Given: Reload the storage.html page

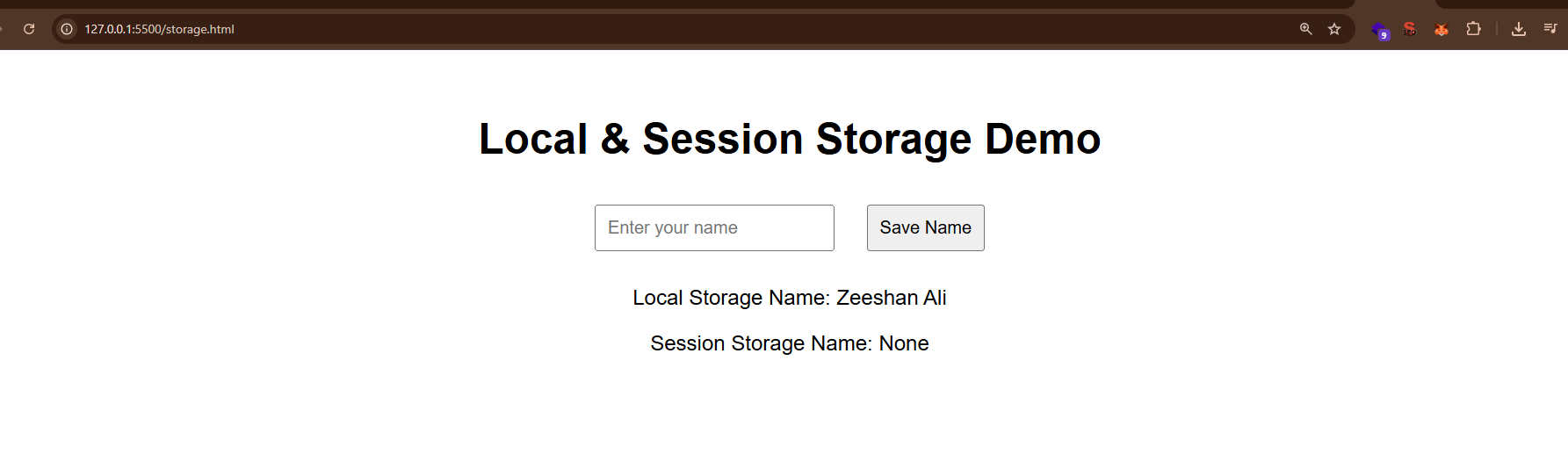Looking at the screenshot, I should point(29,29).
